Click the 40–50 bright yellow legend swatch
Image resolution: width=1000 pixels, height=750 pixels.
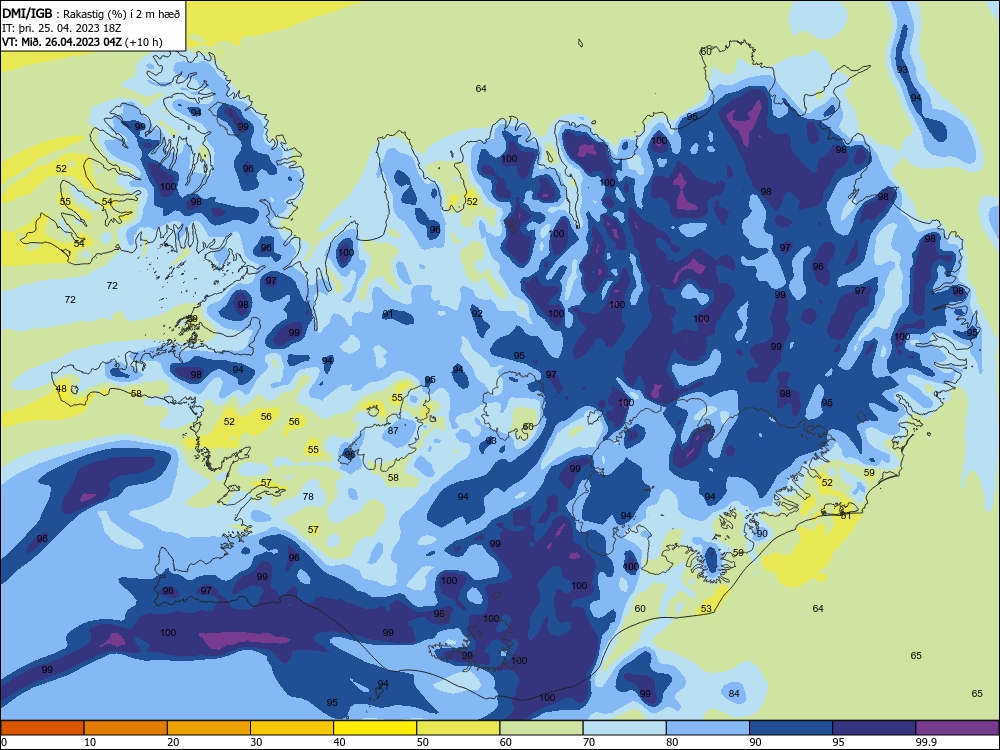375,728
